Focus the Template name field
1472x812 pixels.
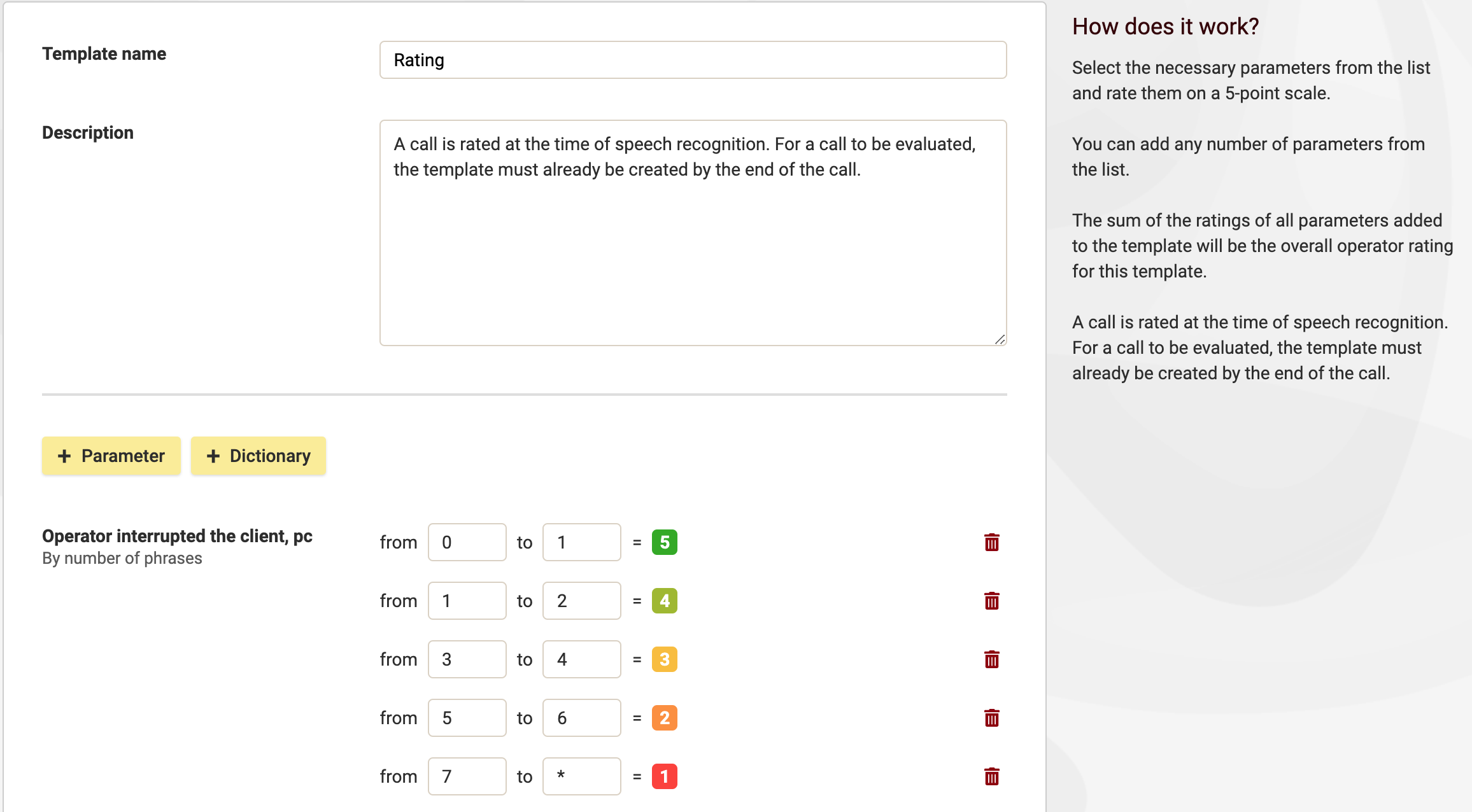click(x=693, y=60)
